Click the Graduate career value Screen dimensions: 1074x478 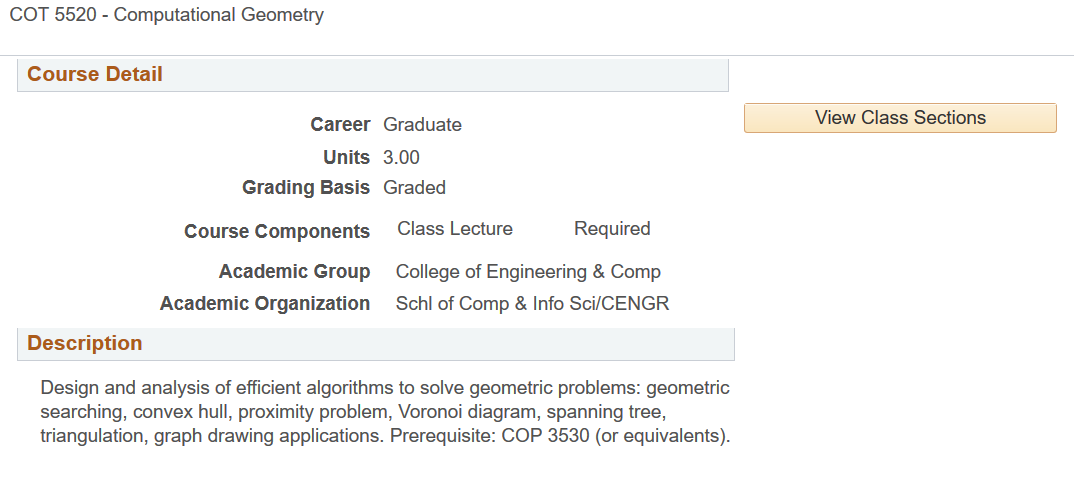[x=422, y=125]
